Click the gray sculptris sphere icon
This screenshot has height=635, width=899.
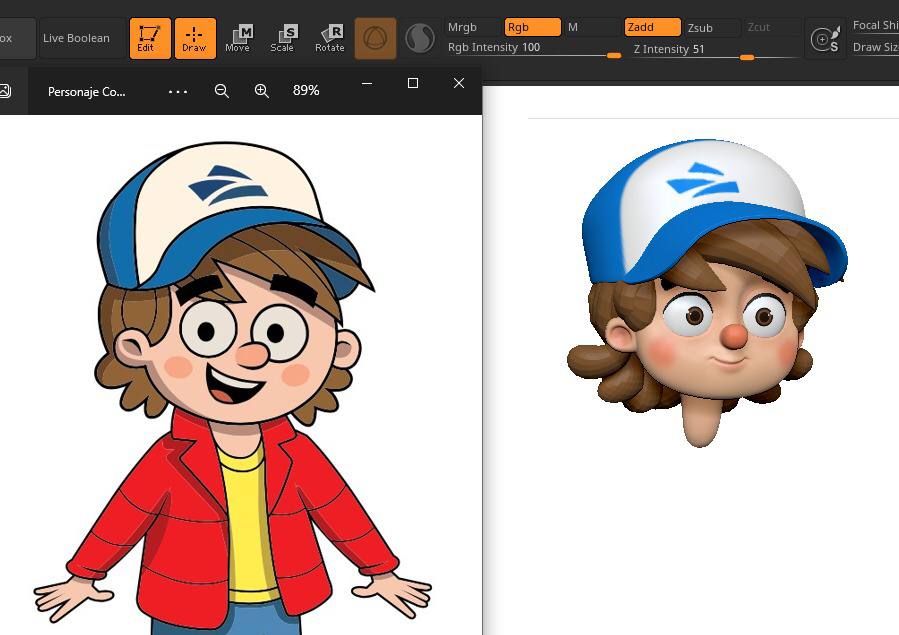coord(420,38)
